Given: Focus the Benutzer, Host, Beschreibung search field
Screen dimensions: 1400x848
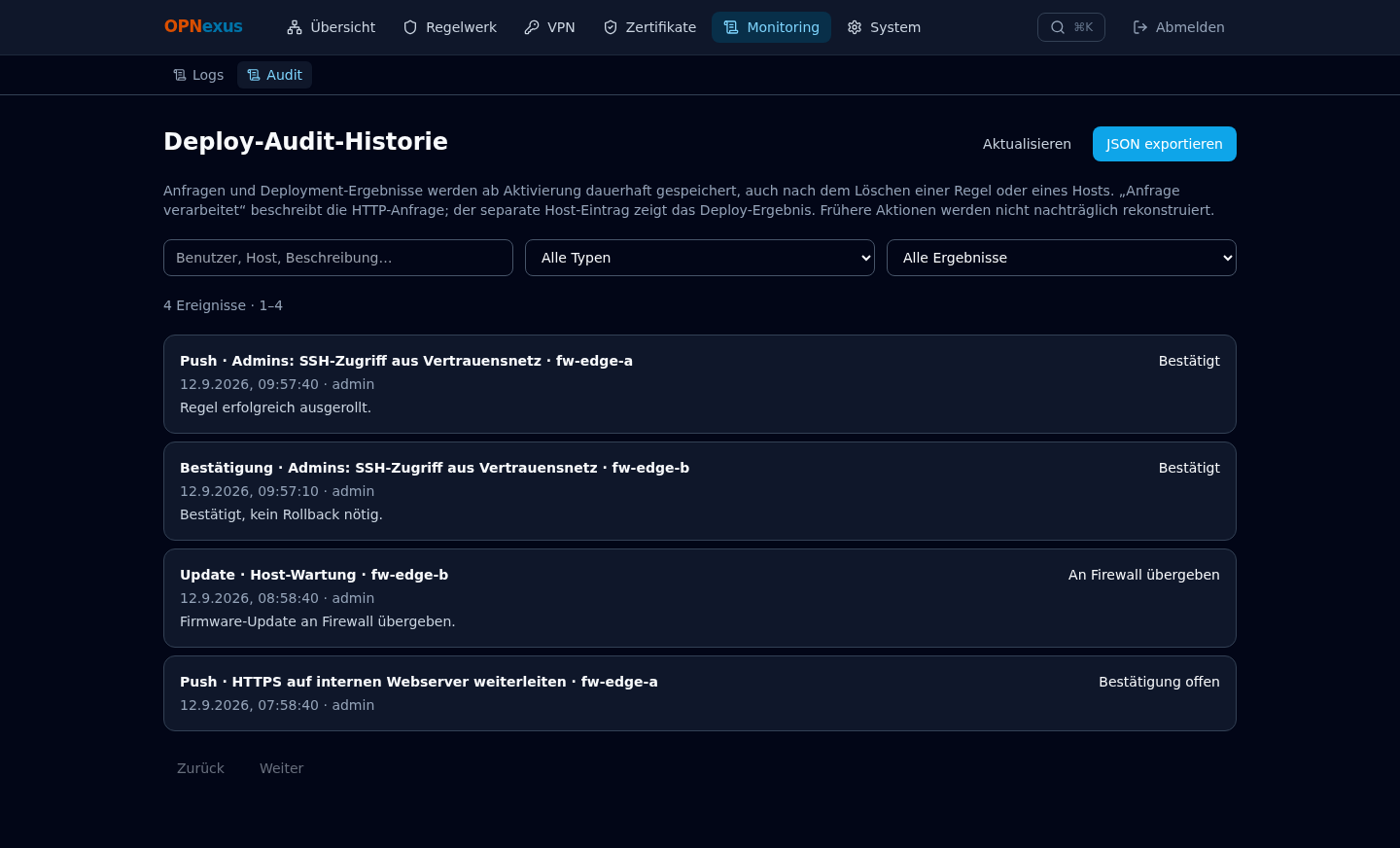Looking at the screenshot, I should [x=338, y=258].
